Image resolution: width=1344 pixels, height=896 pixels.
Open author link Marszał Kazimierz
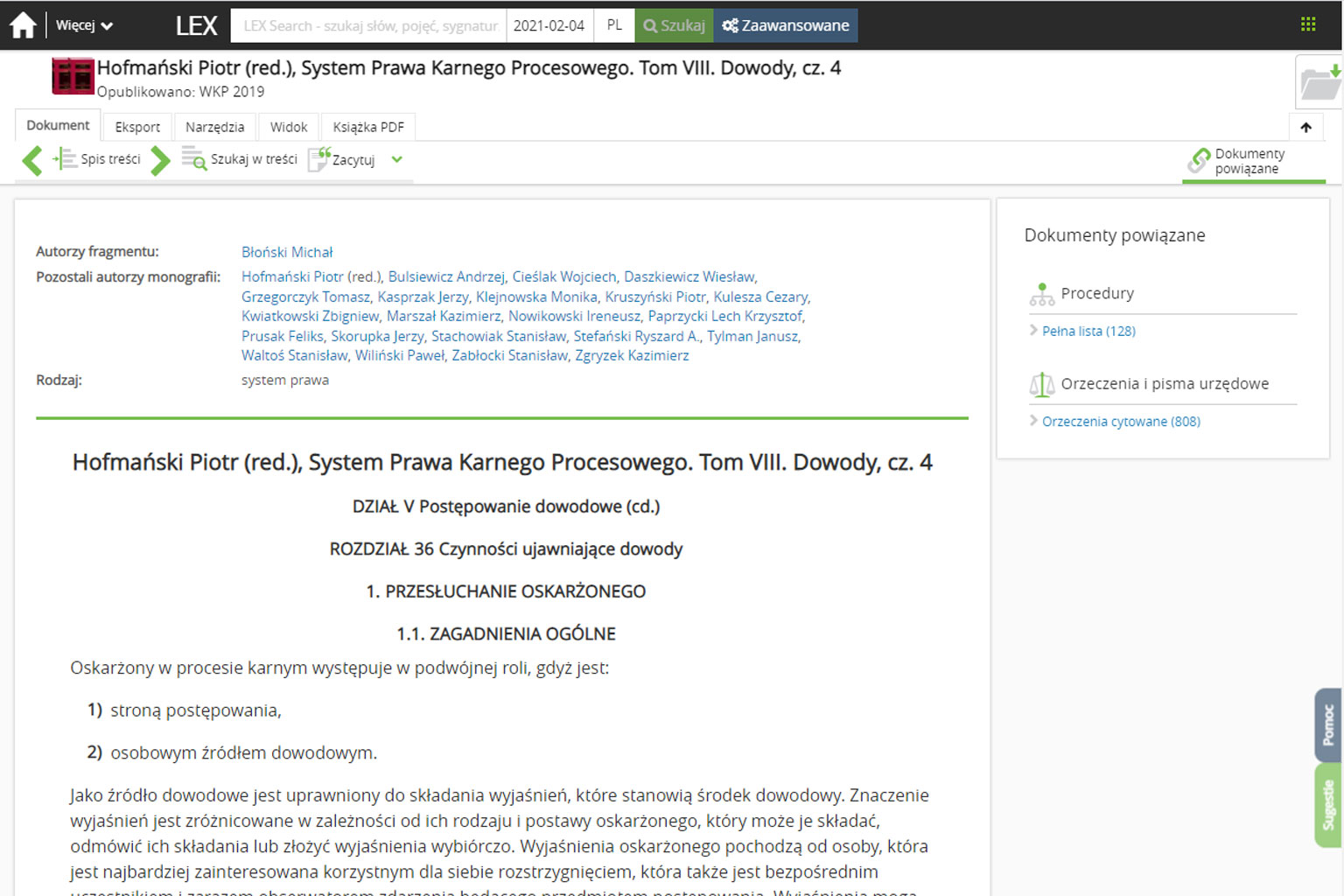tap(444, 316)
